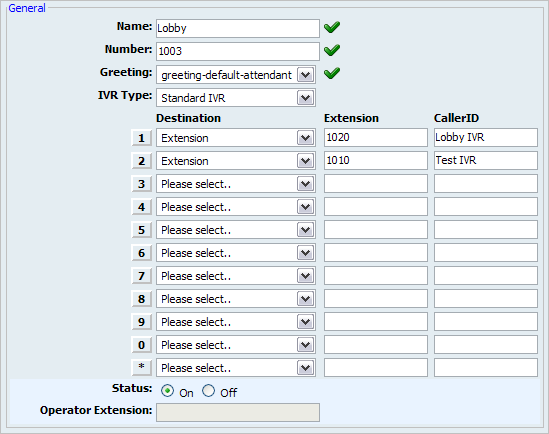
Task: Click CallerID field containing Test IVR
Action: point(486,161)
